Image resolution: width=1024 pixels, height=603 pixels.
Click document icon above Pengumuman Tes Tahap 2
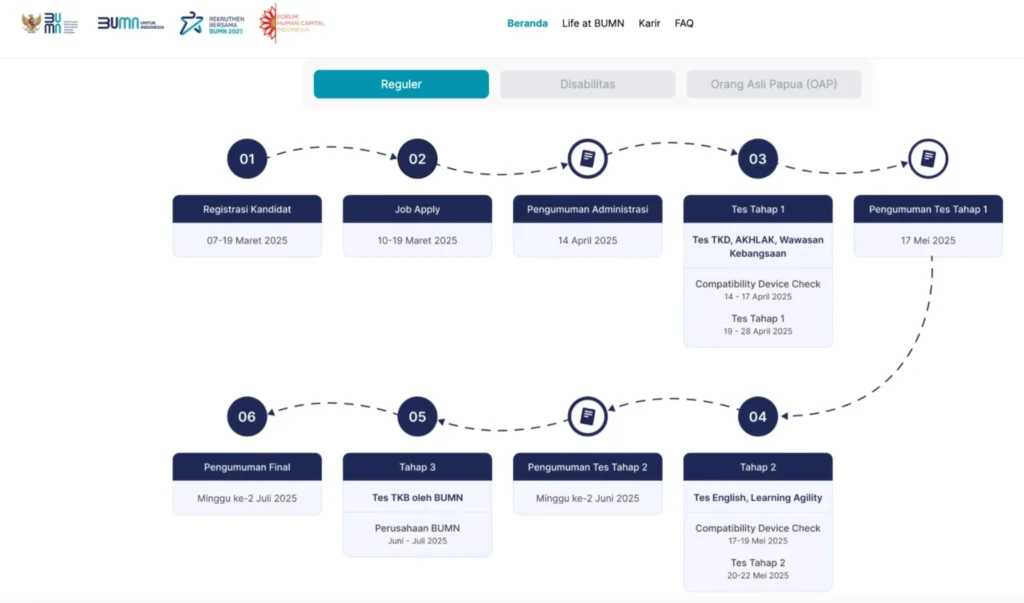click(588, 416)
